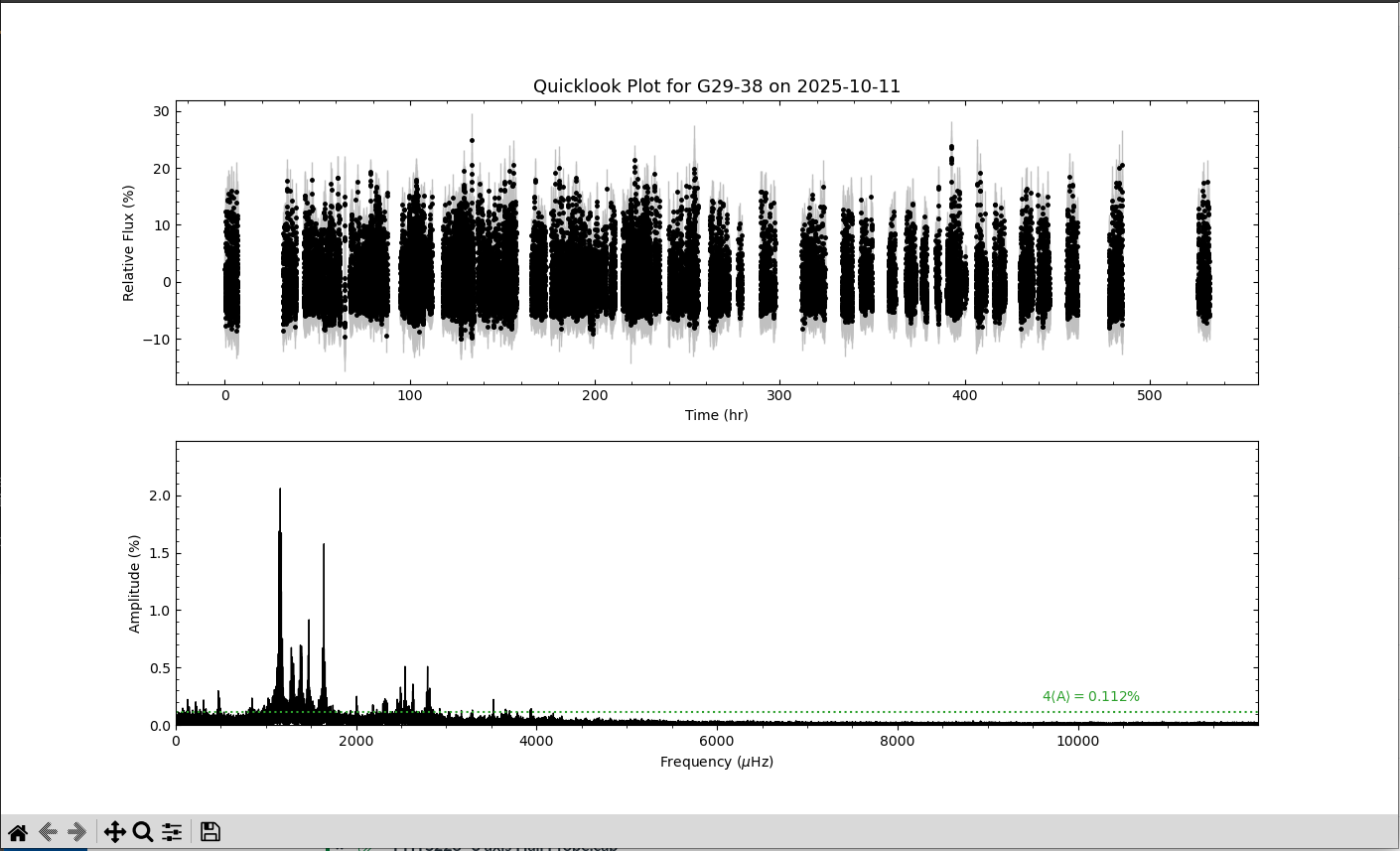Click the Time (hr) axis label
Image resolution: width=1400 pixels, height=851 pixels.
[x=716, y=415]
